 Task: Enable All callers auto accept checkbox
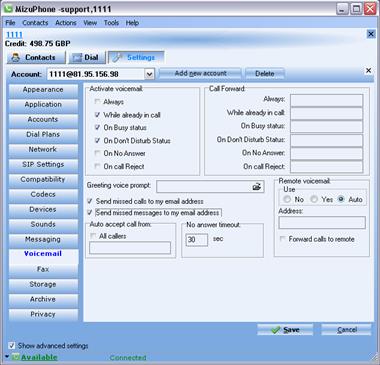click(93, 236)
